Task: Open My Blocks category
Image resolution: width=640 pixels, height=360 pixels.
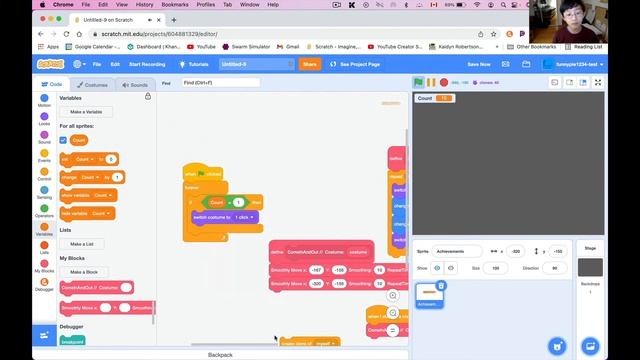Action: pos(44,266)
